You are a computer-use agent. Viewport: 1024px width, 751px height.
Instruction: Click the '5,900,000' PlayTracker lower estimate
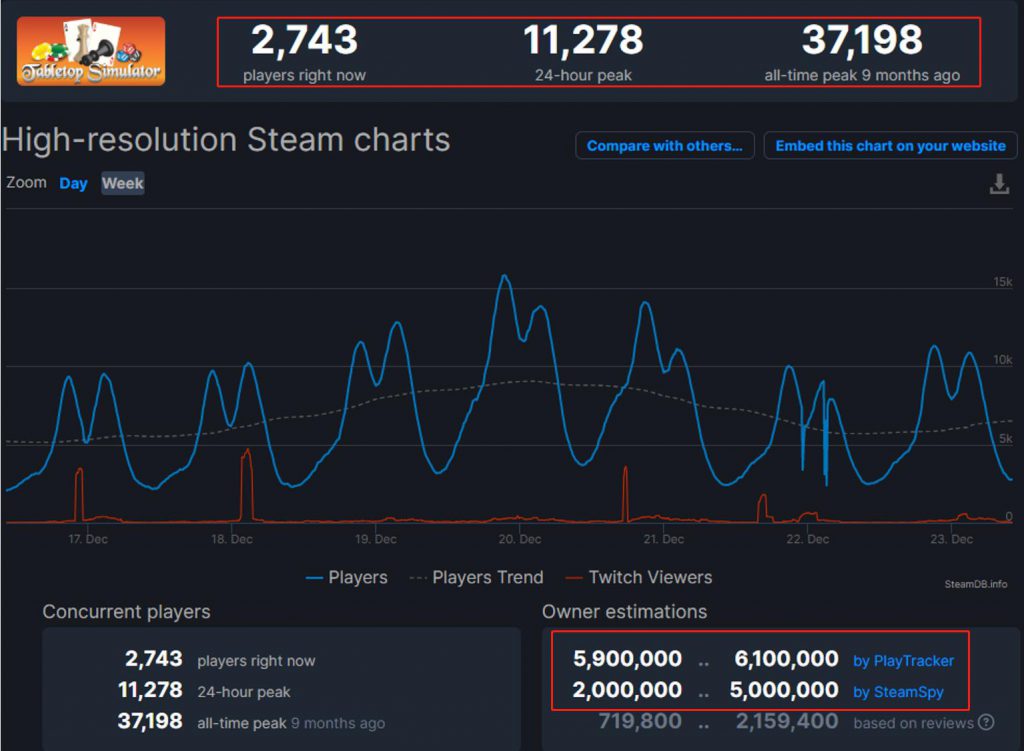pos(628,659)
